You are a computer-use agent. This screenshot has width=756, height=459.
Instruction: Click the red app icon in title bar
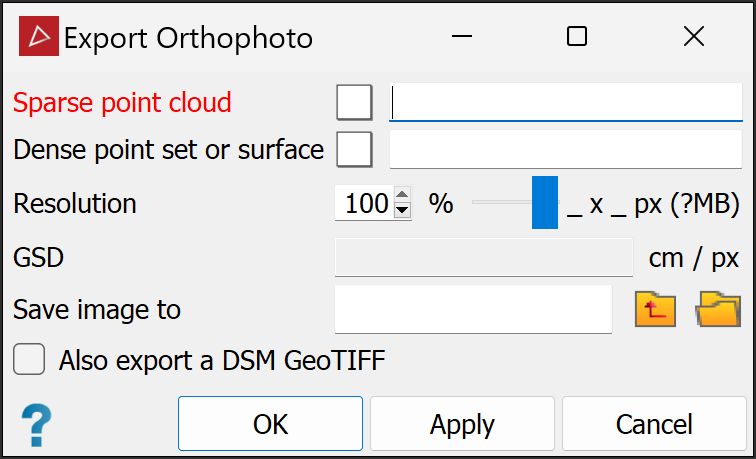[39, 38]
